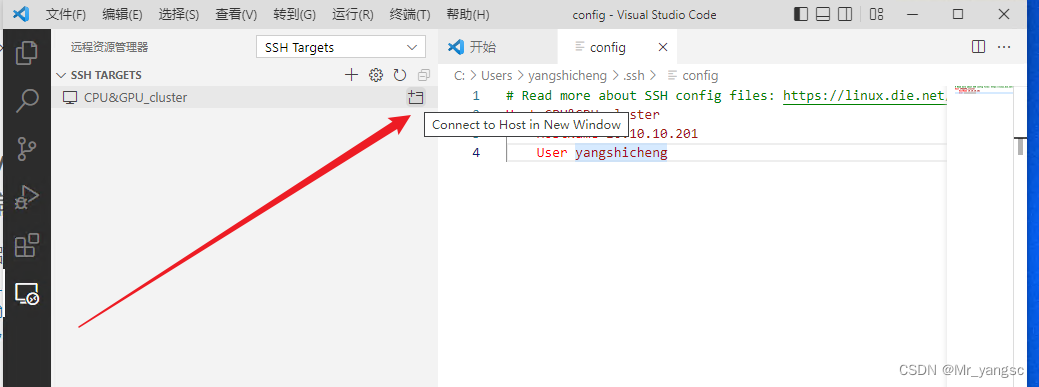Viewport: 1039px width, 387px height.
Task: Click line number 4 in gutter
Action: click(x=476, y=153)
